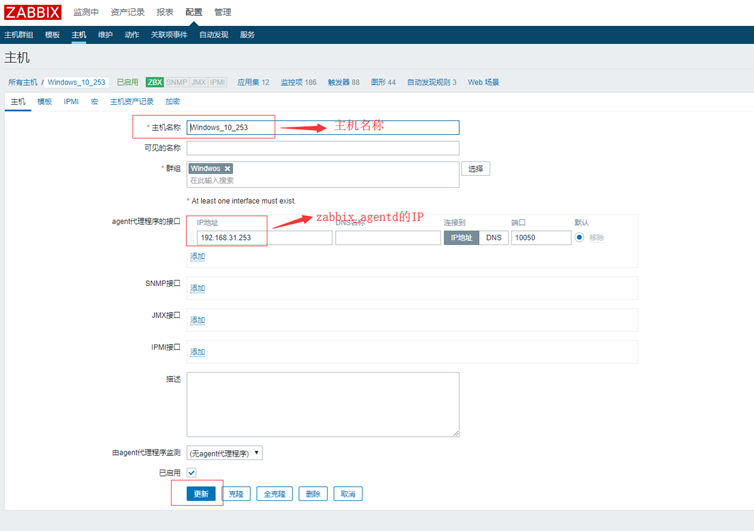Click the 已启用 status link
The image size is (754, 531).
tap(127, 82)
